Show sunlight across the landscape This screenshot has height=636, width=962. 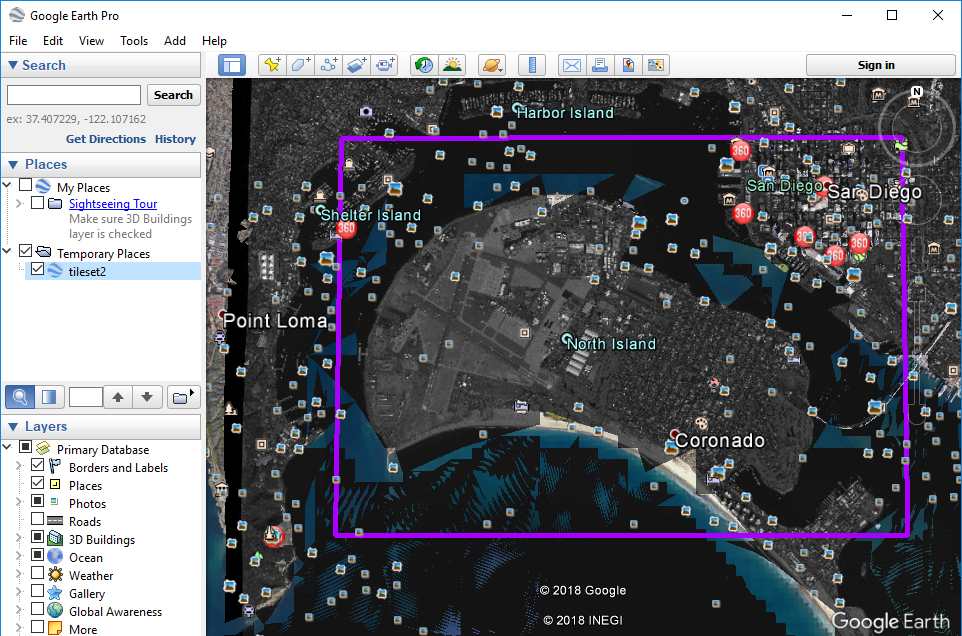pos(452,65)
